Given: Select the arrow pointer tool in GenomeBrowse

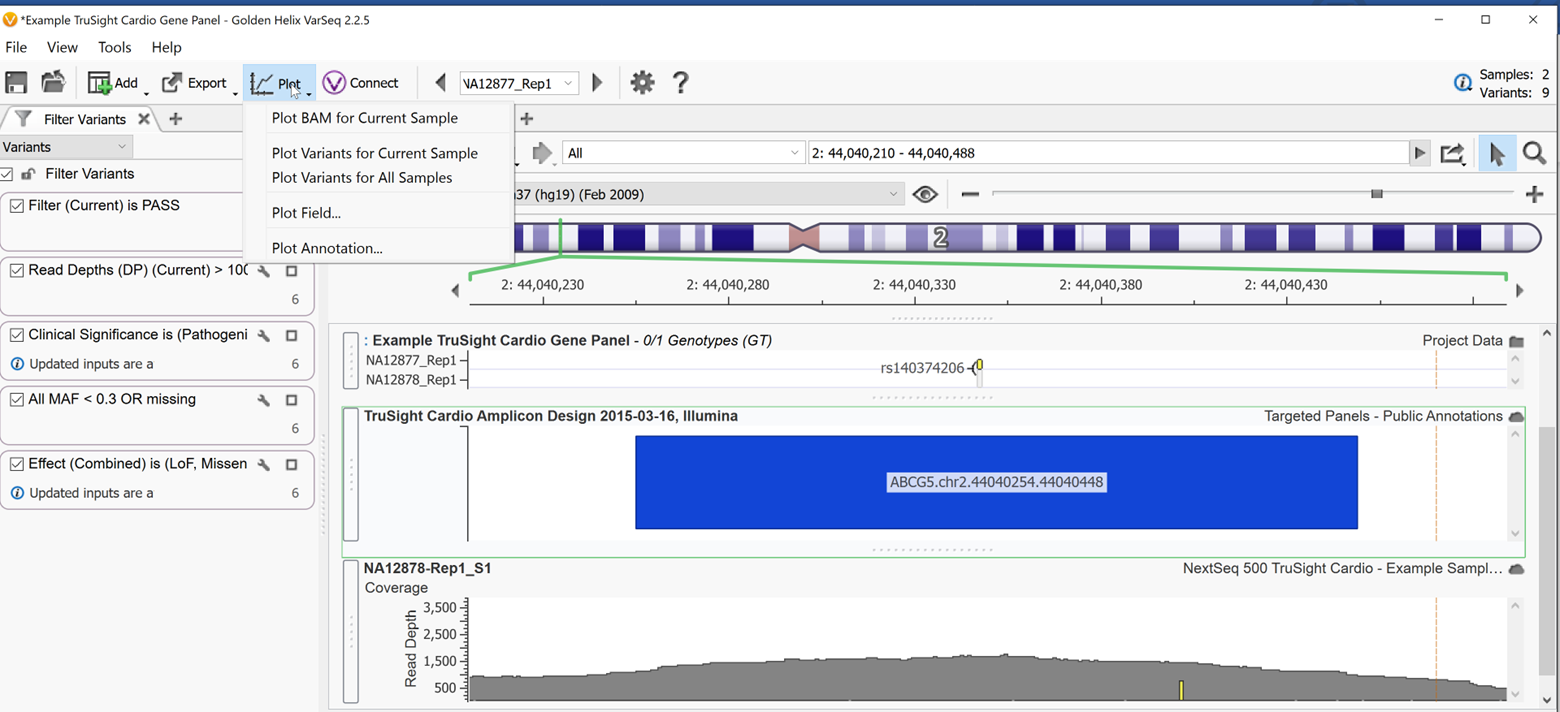Looking at the screenshot, I should click(x=1496, y=152).
